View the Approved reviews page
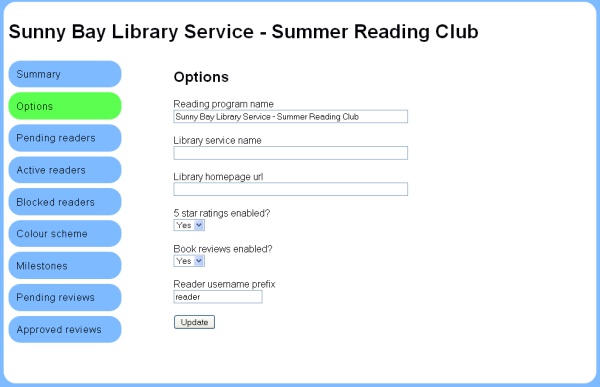600x387 pixels. click(65, 329)
